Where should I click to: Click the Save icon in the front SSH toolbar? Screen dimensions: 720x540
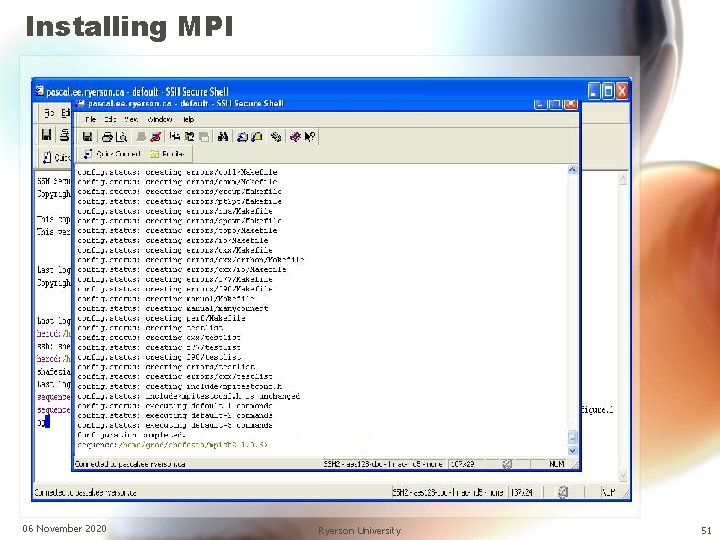pos(87,136)
